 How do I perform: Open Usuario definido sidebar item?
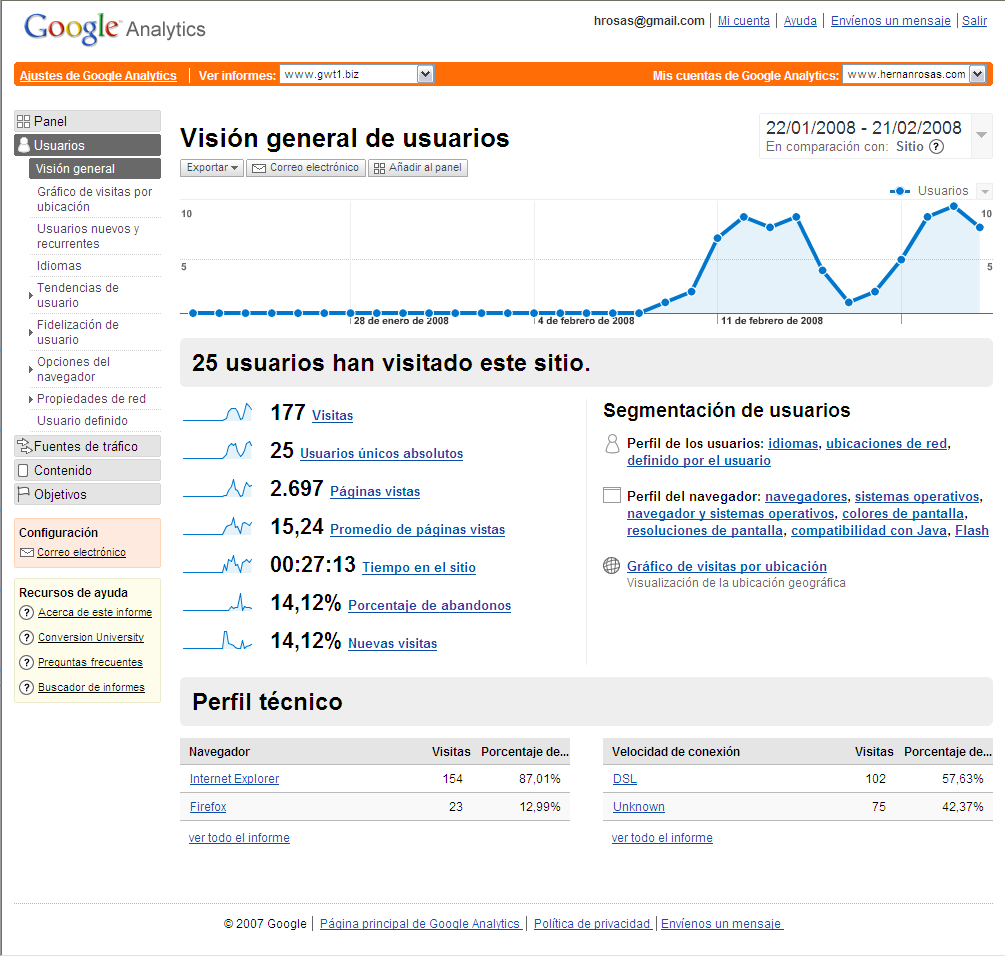pyautogui.click(x=82, y=421)
